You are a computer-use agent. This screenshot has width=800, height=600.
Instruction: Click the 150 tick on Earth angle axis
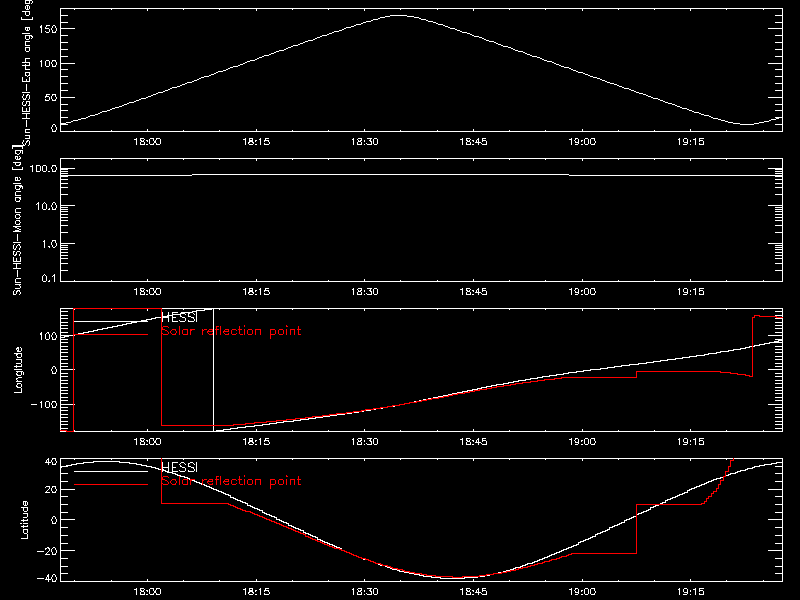48,30
